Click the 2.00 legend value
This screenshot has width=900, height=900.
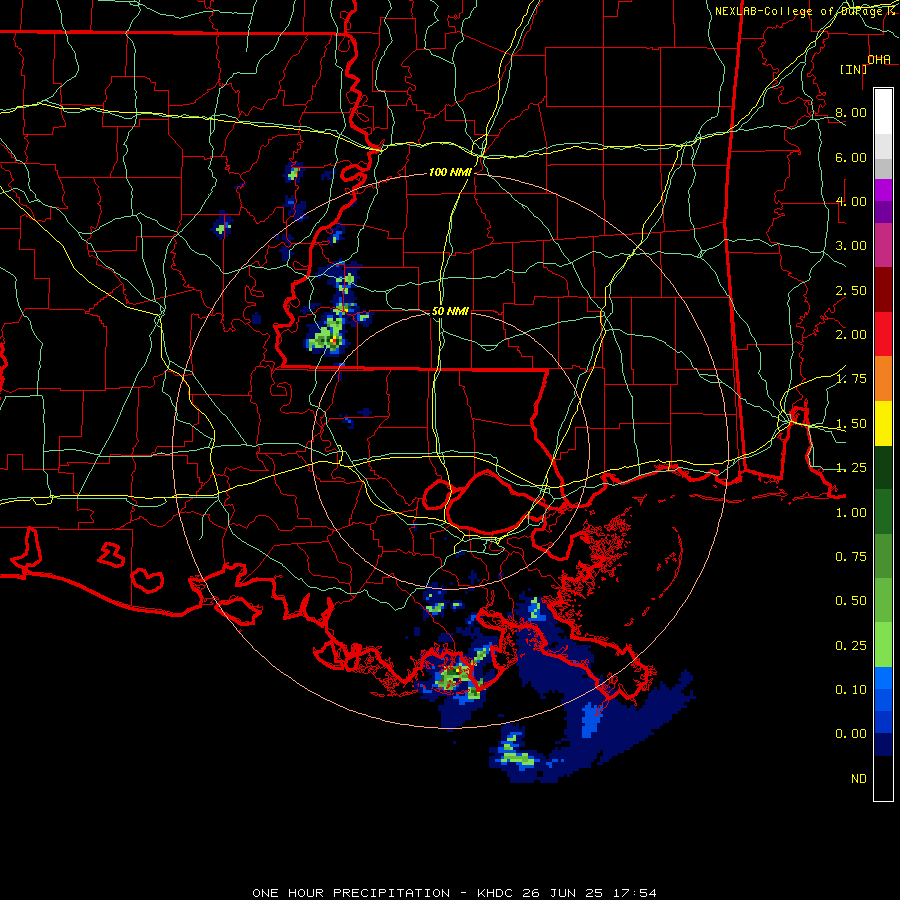(x=850, y=335)
